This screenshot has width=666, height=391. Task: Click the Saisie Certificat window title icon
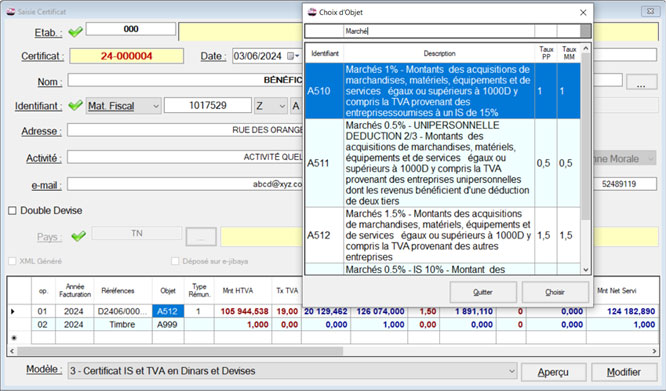(11, 11)
